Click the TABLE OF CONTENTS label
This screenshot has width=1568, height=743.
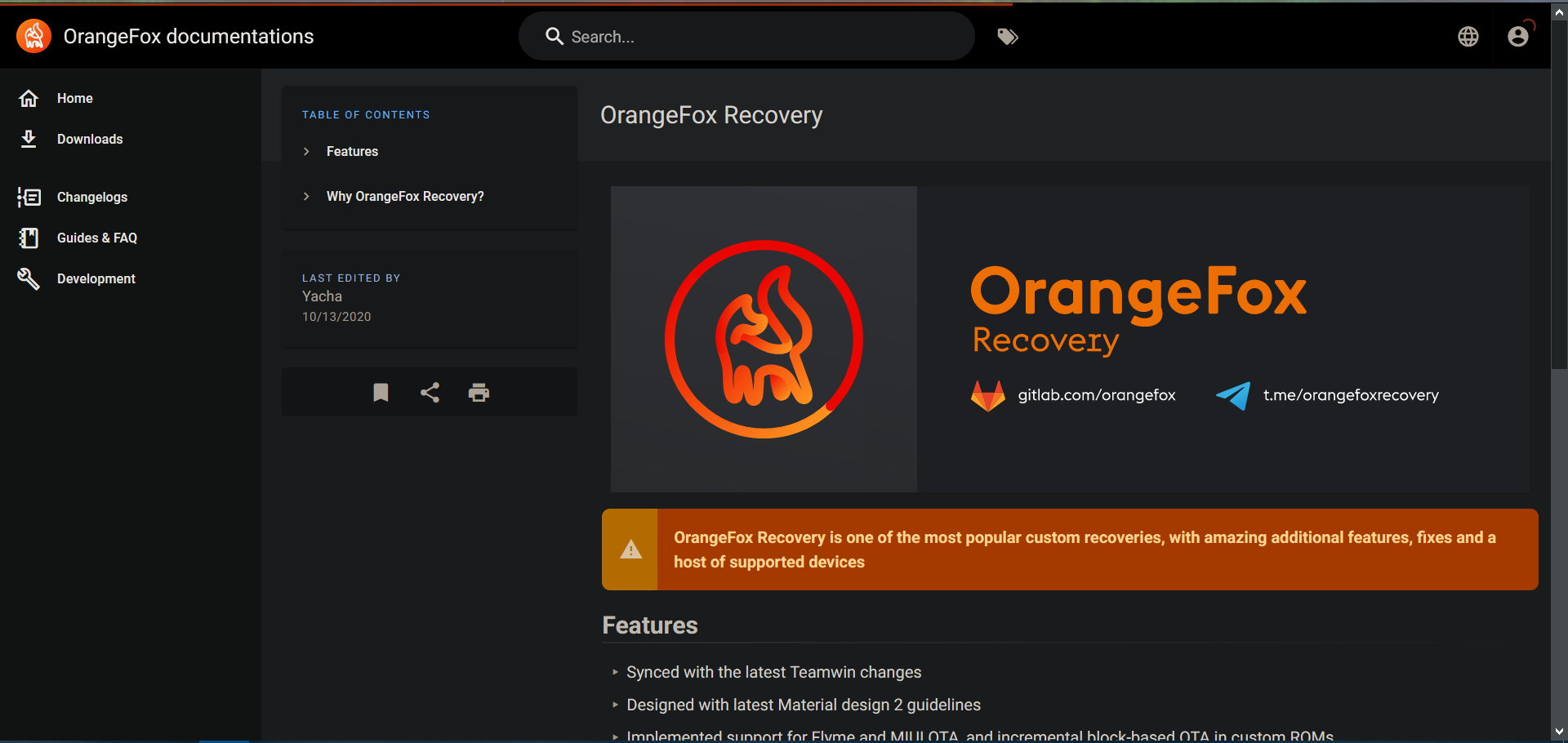tap(366, 115)
